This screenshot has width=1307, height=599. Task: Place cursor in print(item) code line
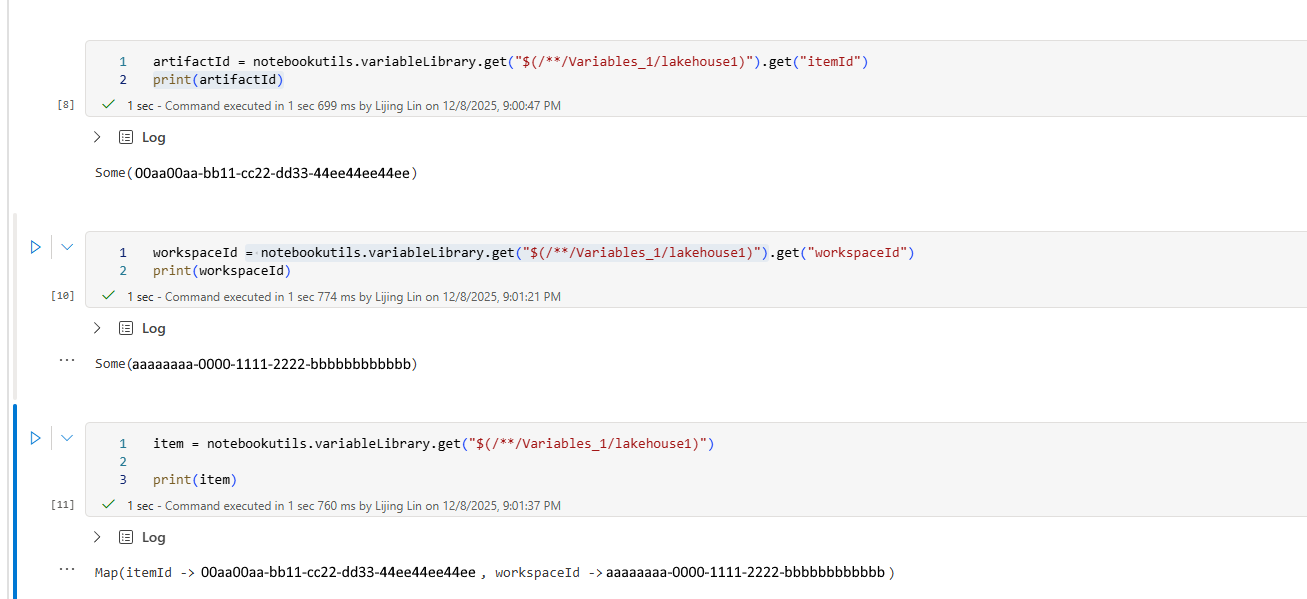tap(195, 480)
